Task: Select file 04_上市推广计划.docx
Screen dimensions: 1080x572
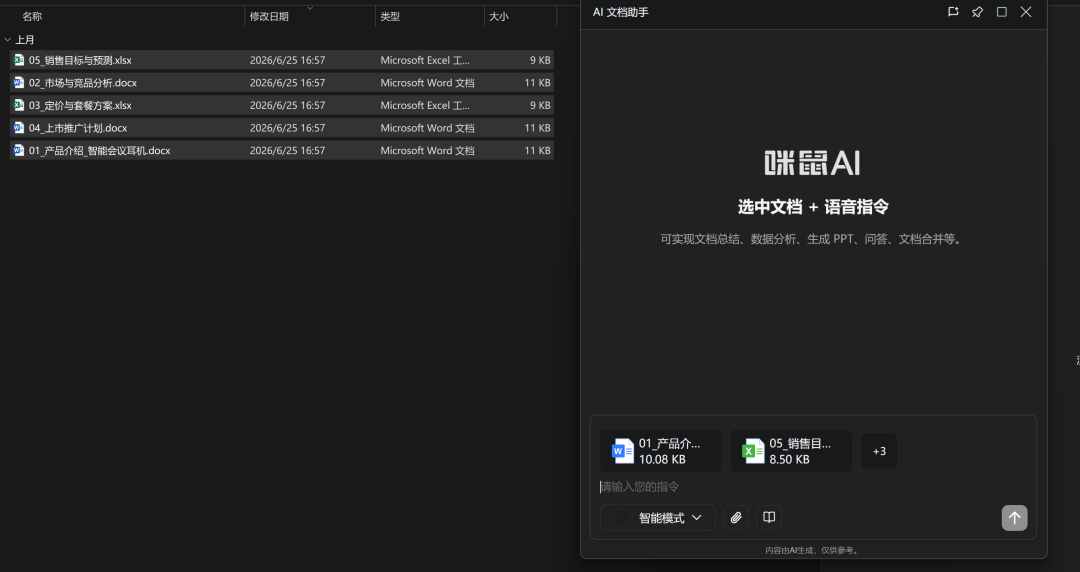Action: pyautogui.click(x=282, y=128)
